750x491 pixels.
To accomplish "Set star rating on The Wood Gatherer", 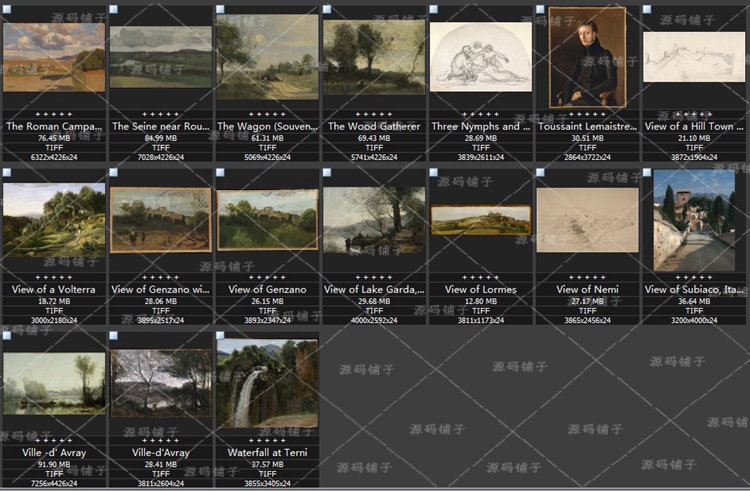I will [x=374, y=114].
